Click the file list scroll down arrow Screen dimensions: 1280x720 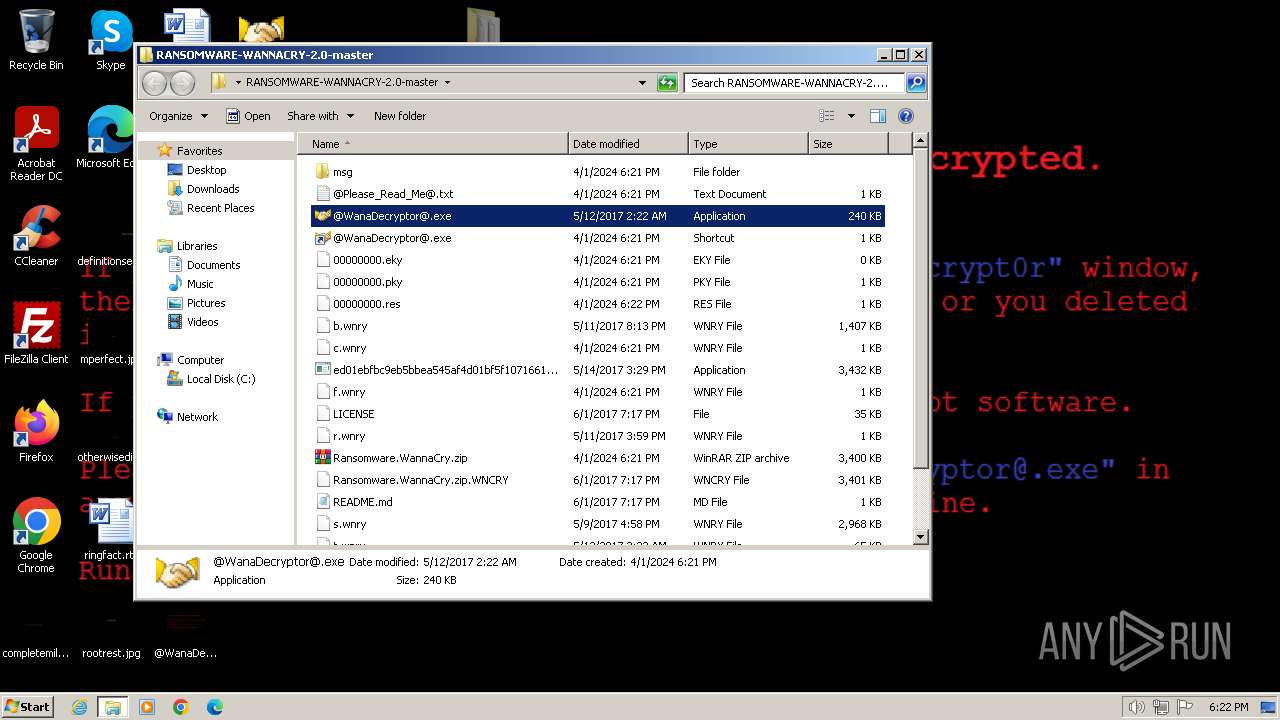pos(921,537)
